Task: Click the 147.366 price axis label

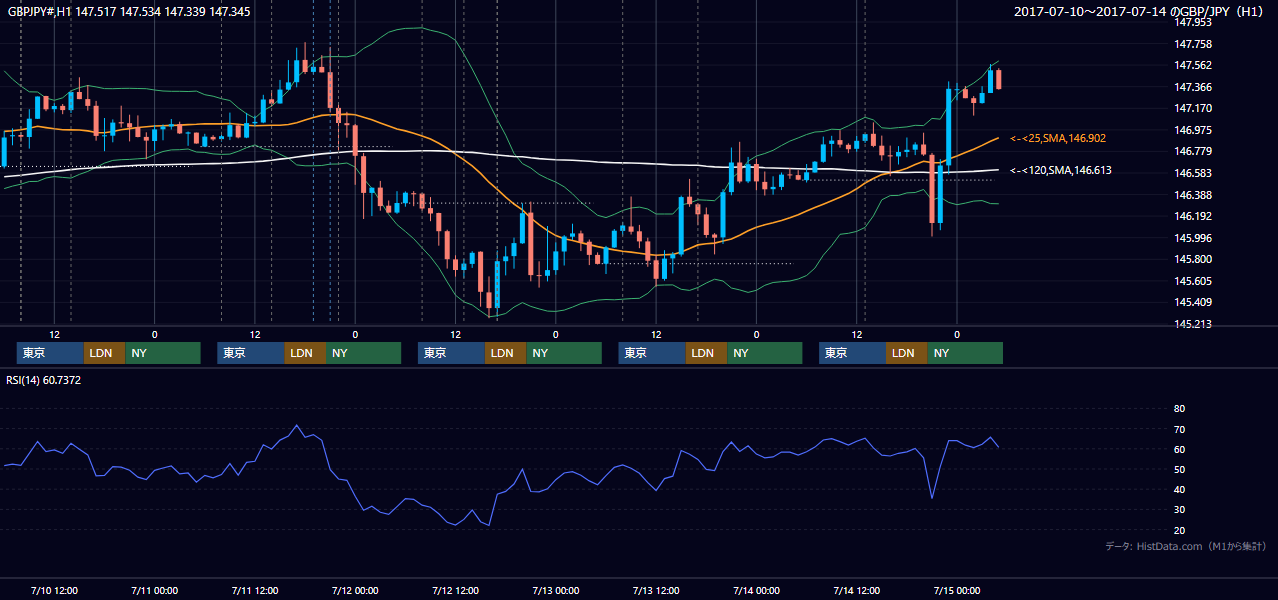Action: point(1192,87)
